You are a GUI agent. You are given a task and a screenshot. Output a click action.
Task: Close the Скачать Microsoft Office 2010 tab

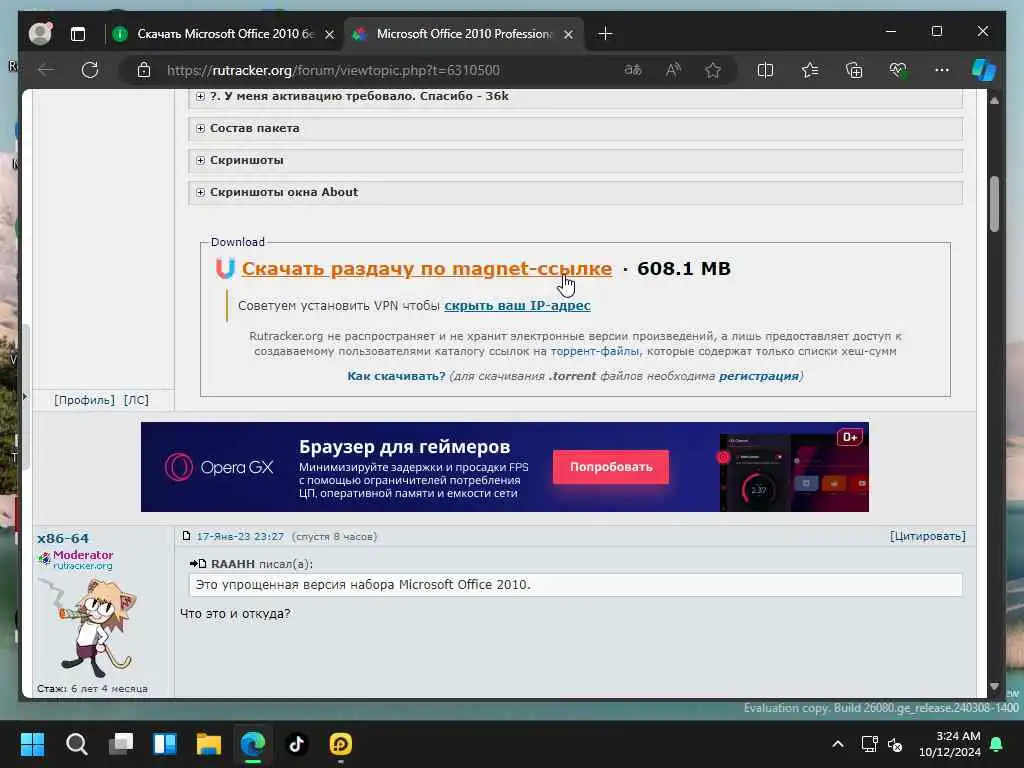coord(330,34)
